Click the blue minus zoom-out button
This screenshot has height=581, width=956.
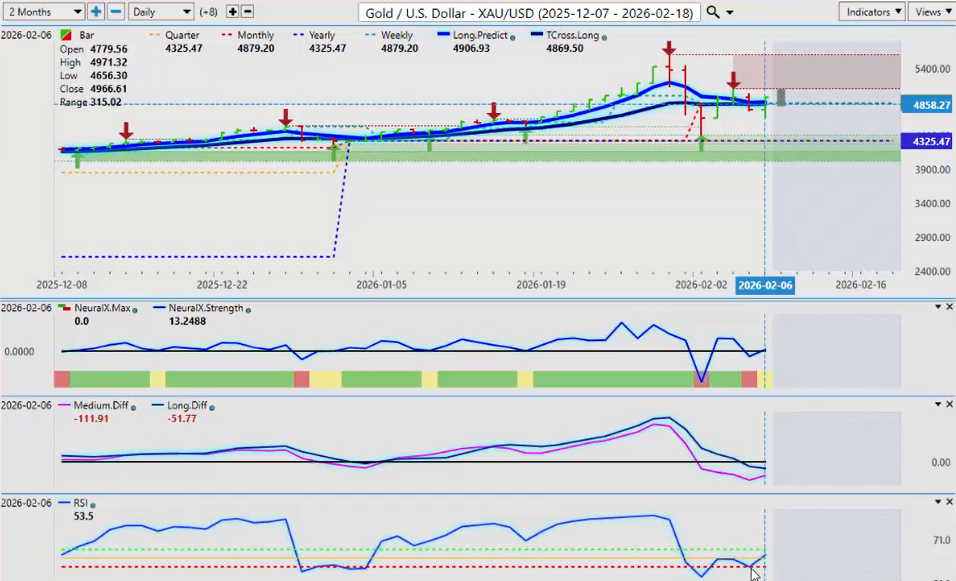(116, 12)
